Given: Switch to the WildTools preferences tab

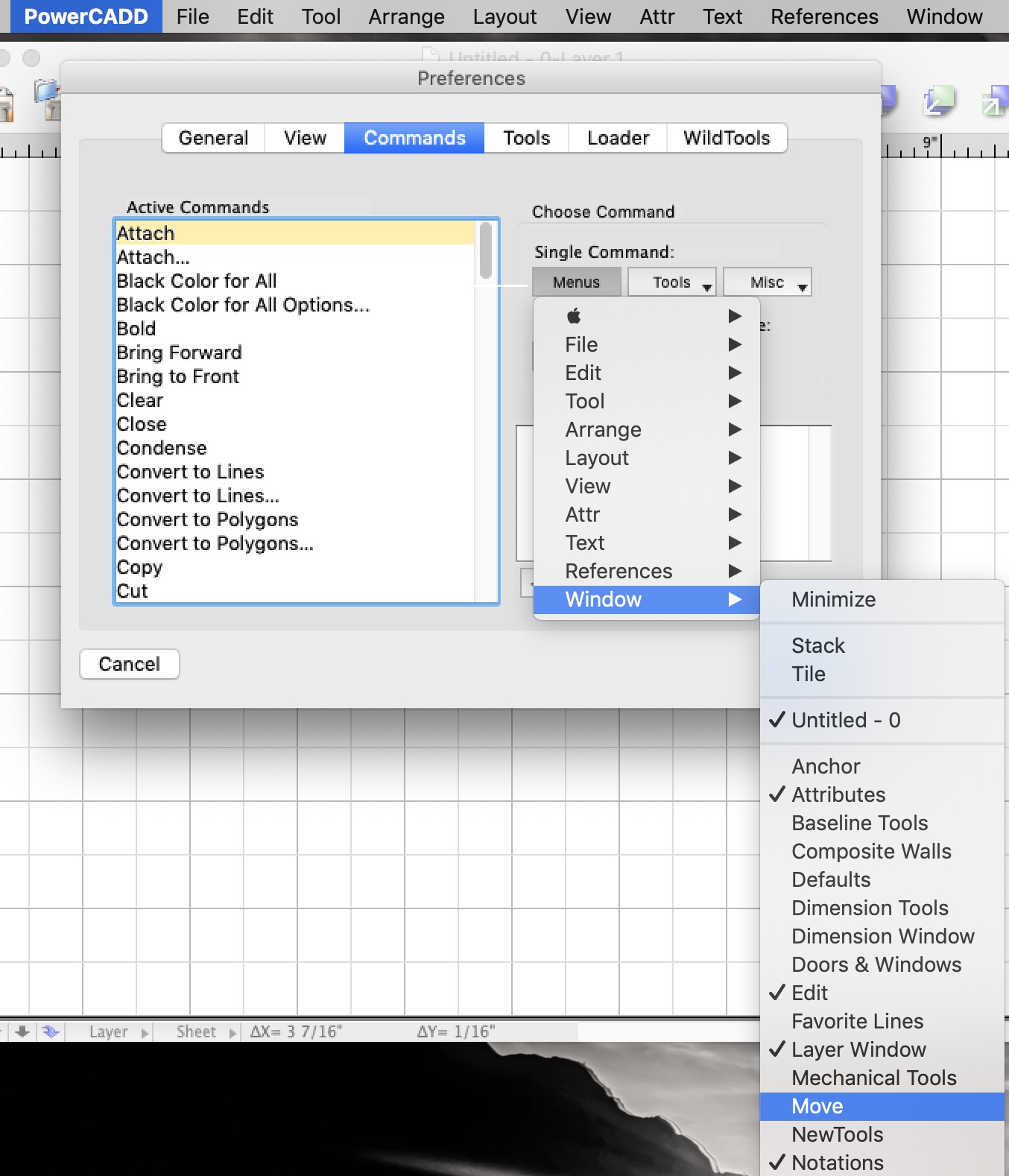Looking at the screenshot, I should pyautogui.click(x=727, y=138).
